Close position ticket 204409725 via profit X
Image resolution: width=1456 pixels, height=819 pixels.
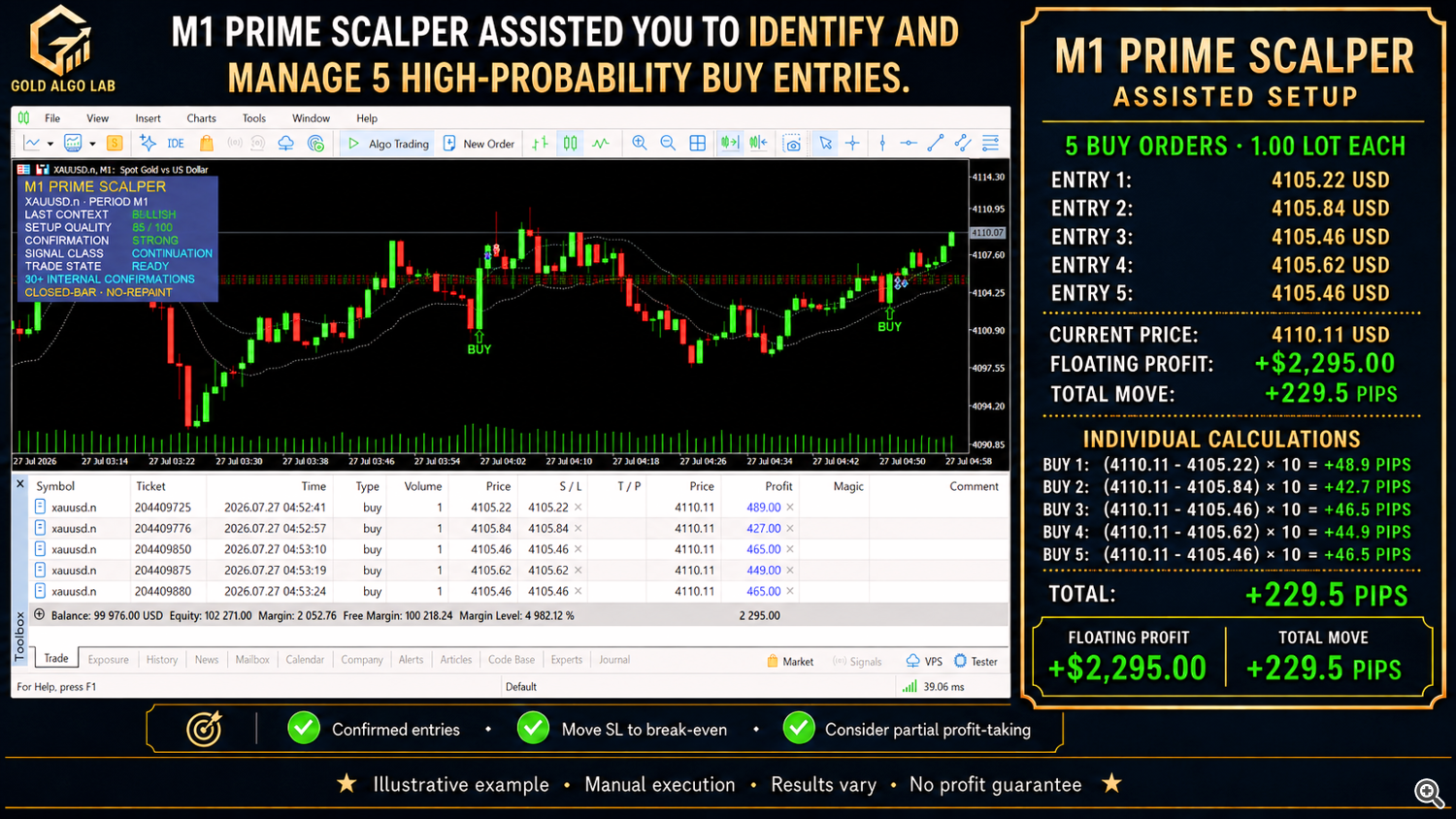point(790,508)
